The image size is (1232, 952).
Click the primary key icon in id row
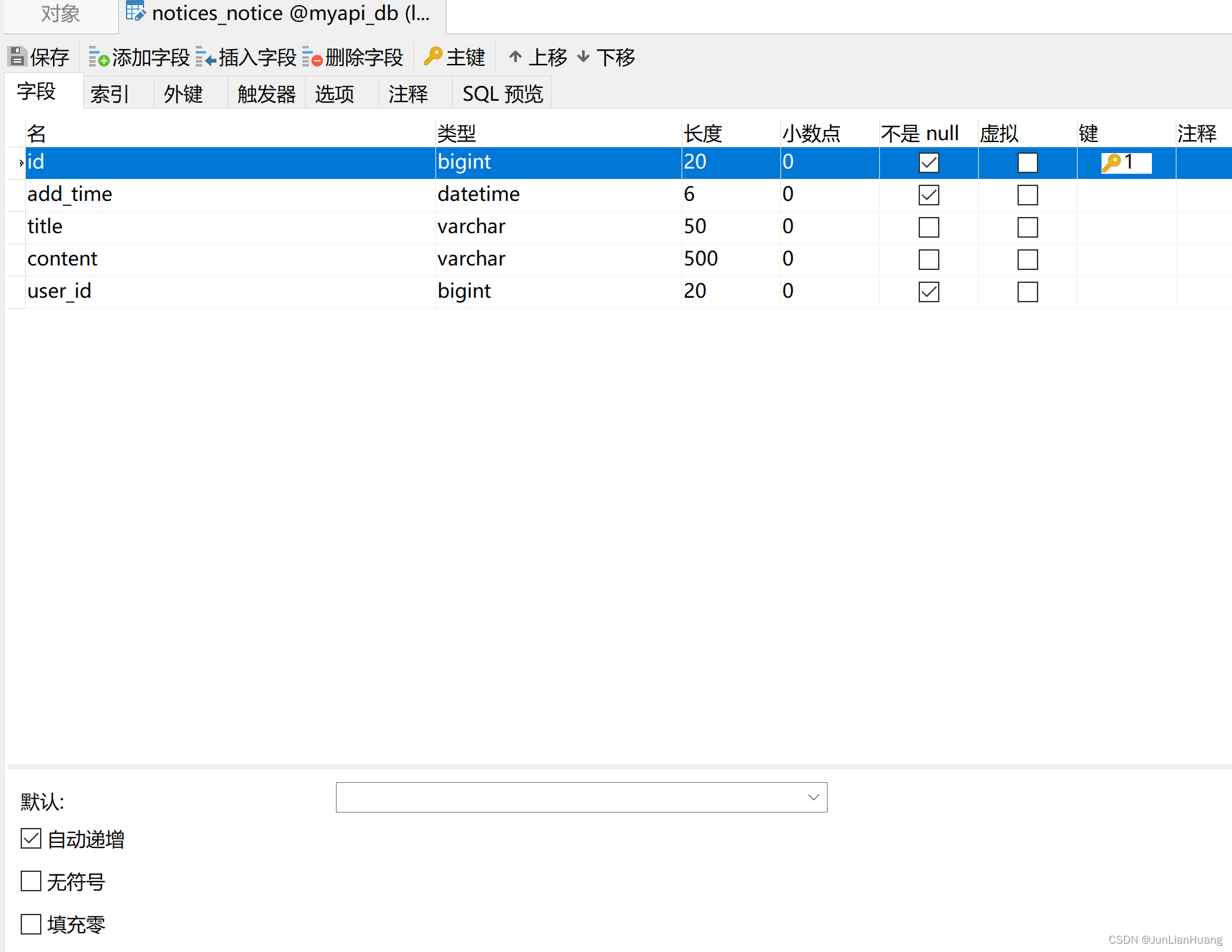[x=1111, y=163]
